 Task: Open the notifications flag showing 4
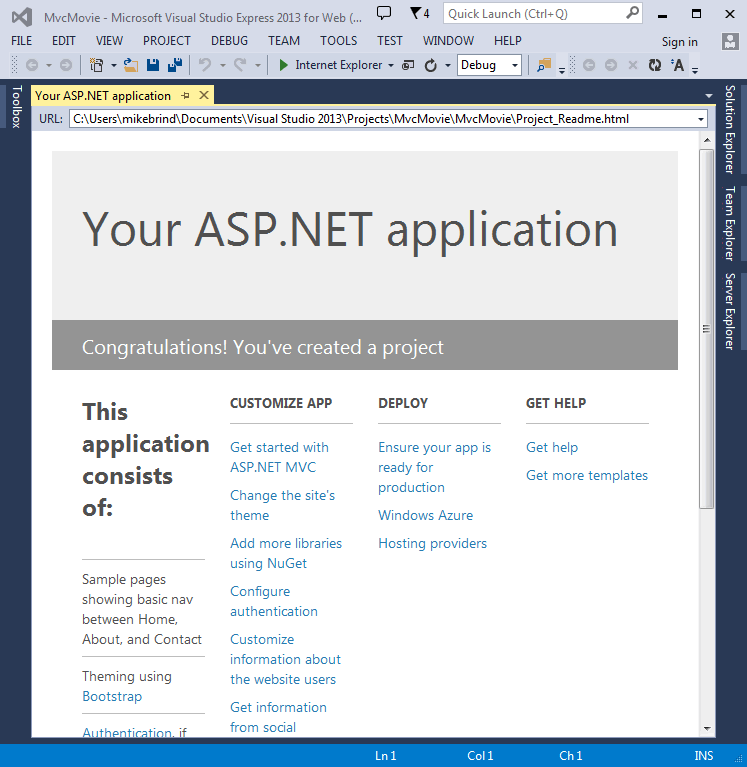click(419, 13)
